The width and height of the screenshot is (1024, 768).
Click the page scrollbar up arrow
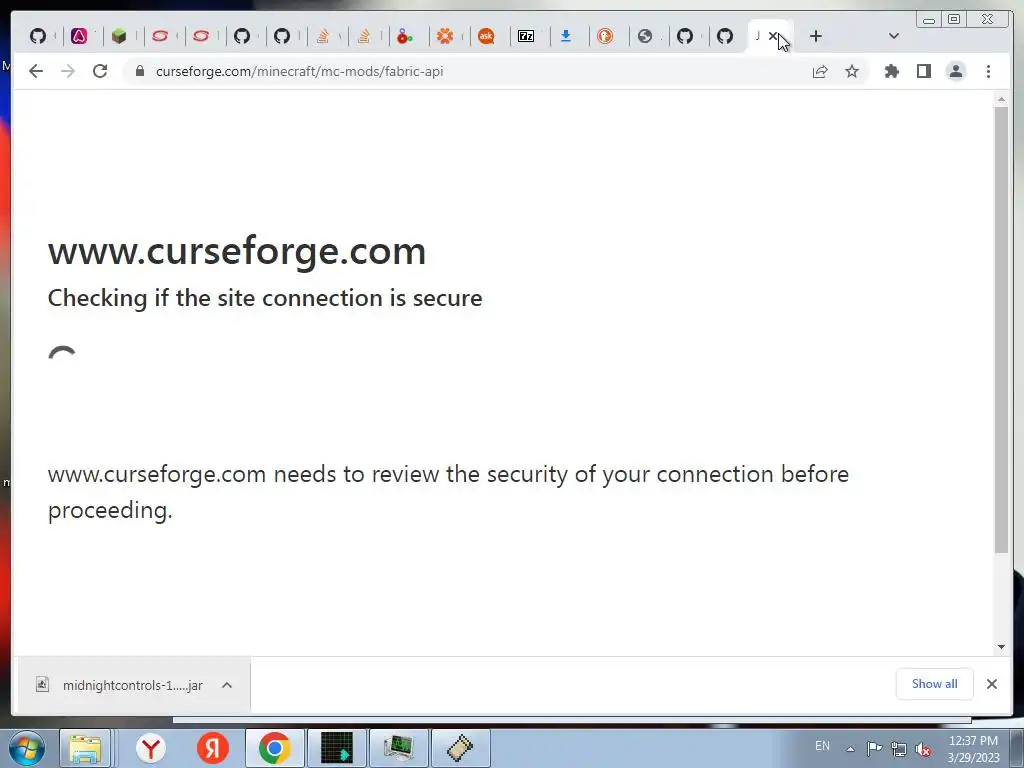[x=1001, y=100]
